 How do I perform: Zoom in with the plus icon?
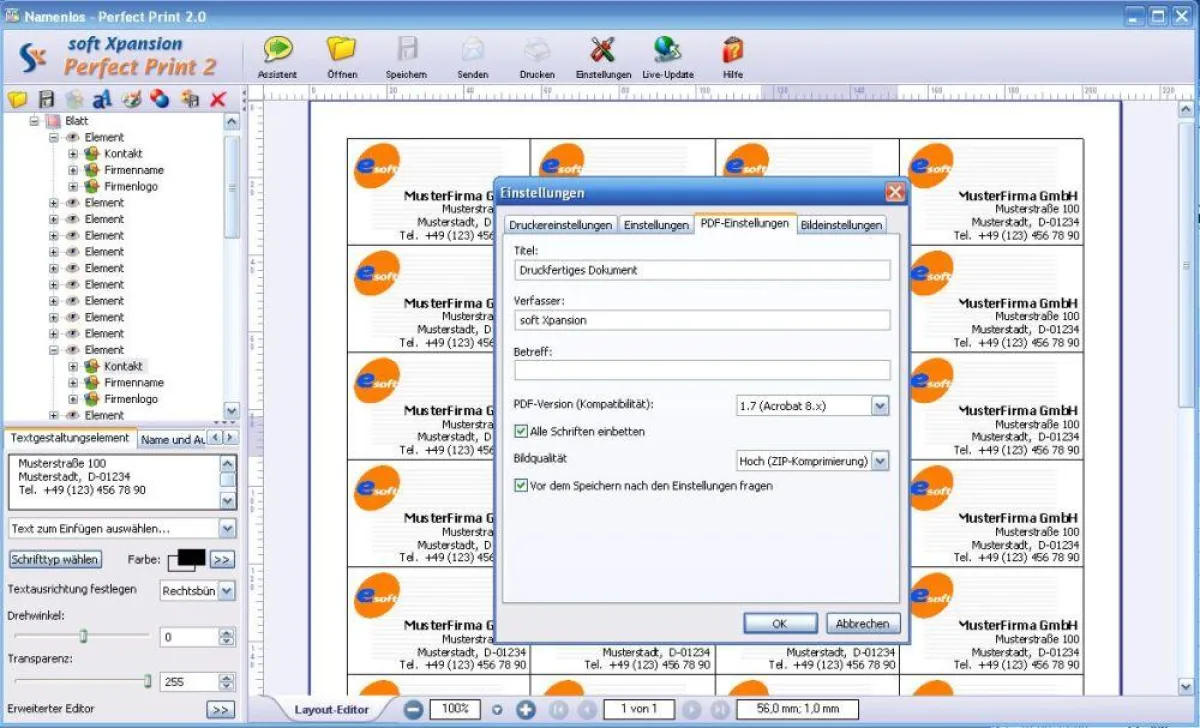pyautogui.click(x=525, y=709)
